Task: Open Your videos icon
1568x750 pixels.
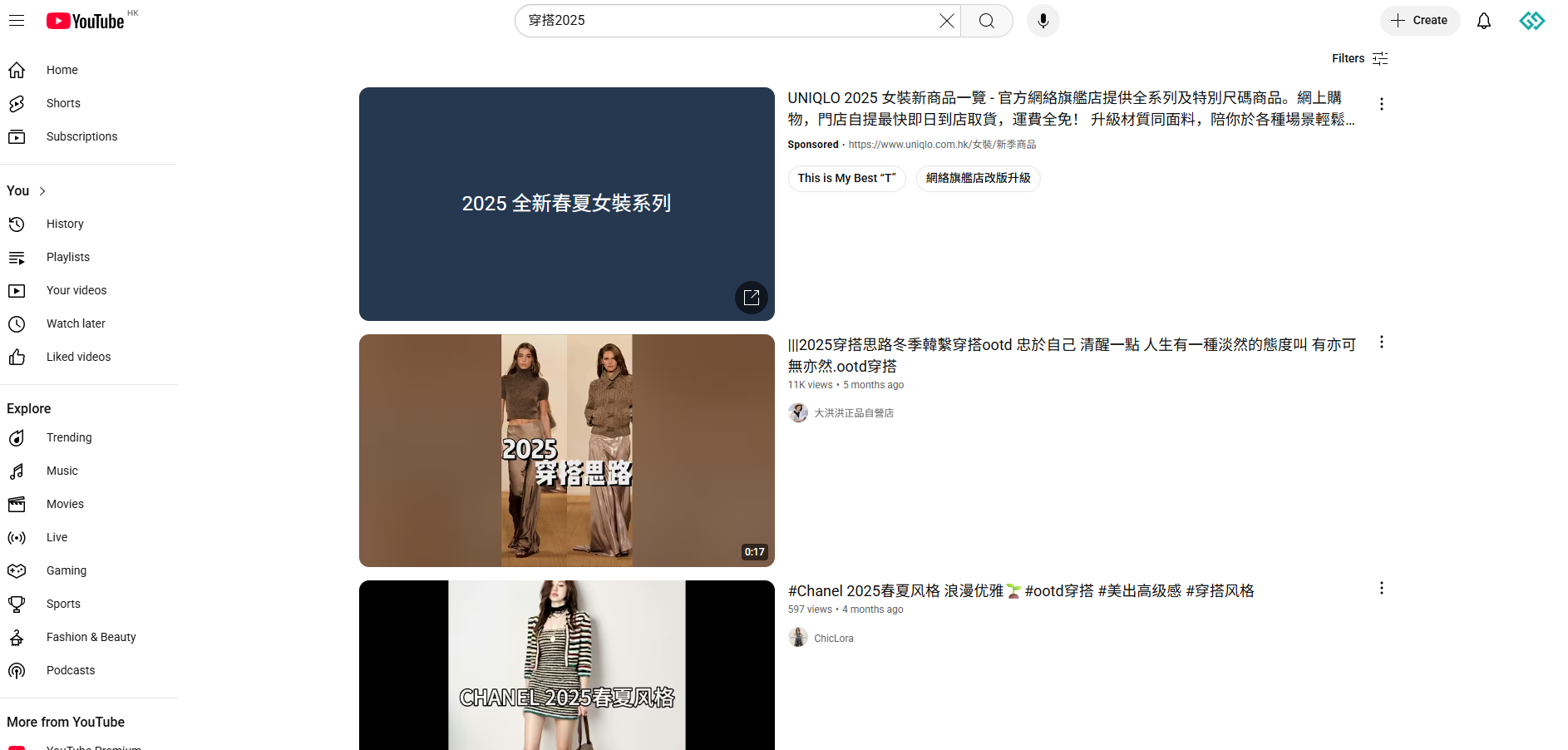Action: [x=17, y=290]
